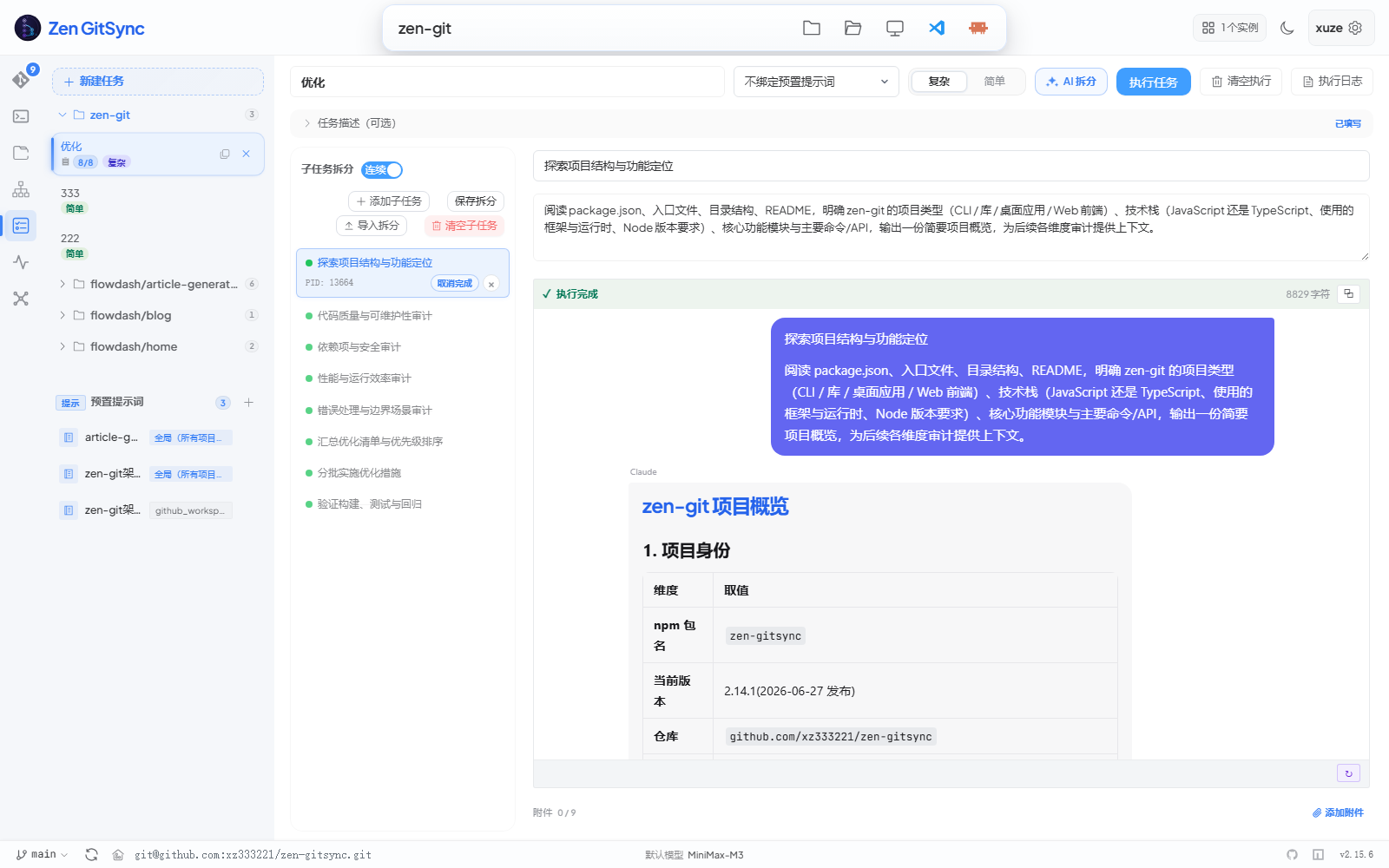Viewport: 1389px width, 868px height.
Task: Select the 复杂 complexity mode
Action: pyautogui.click(x=939, y=82)
